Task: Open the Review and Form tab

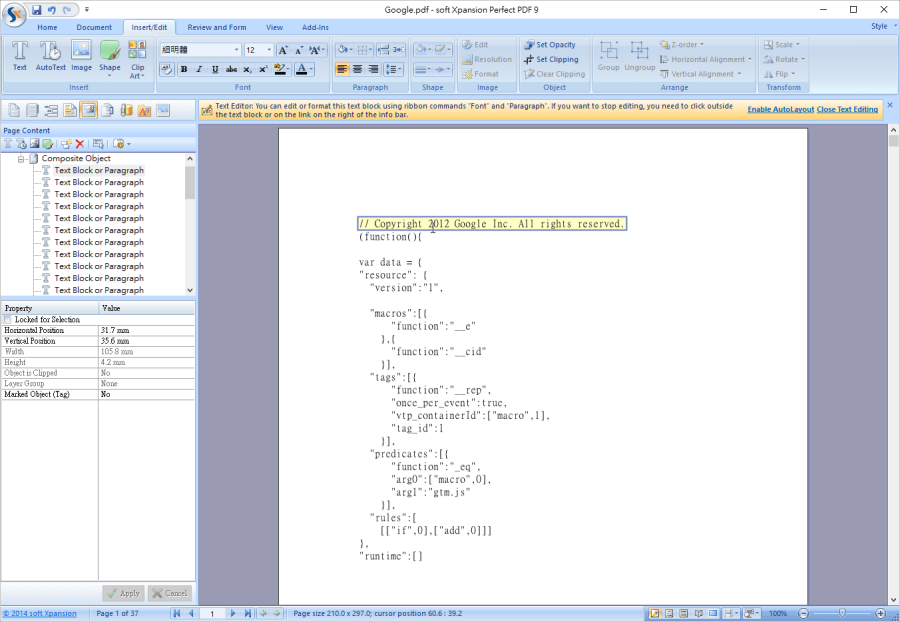Action: [x=217, y=27]
